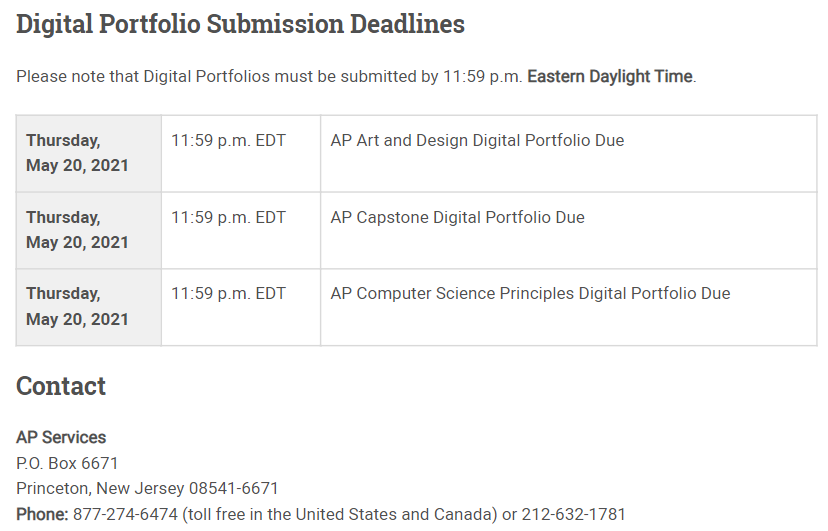Click the Princeton, New Jersey 08541-6671 line
This screenshot has height=531, width=828.
(147, 489)
